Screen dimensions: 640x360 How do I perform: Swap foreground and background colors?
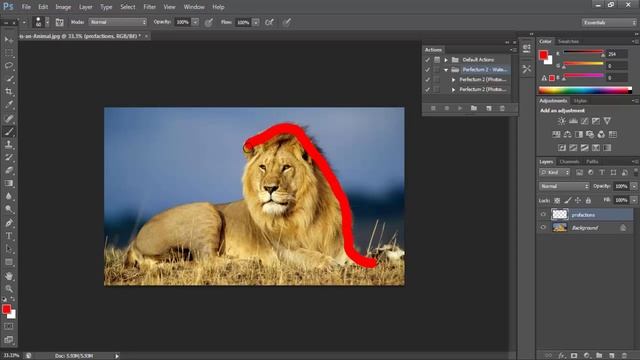(x=13, y=299)
